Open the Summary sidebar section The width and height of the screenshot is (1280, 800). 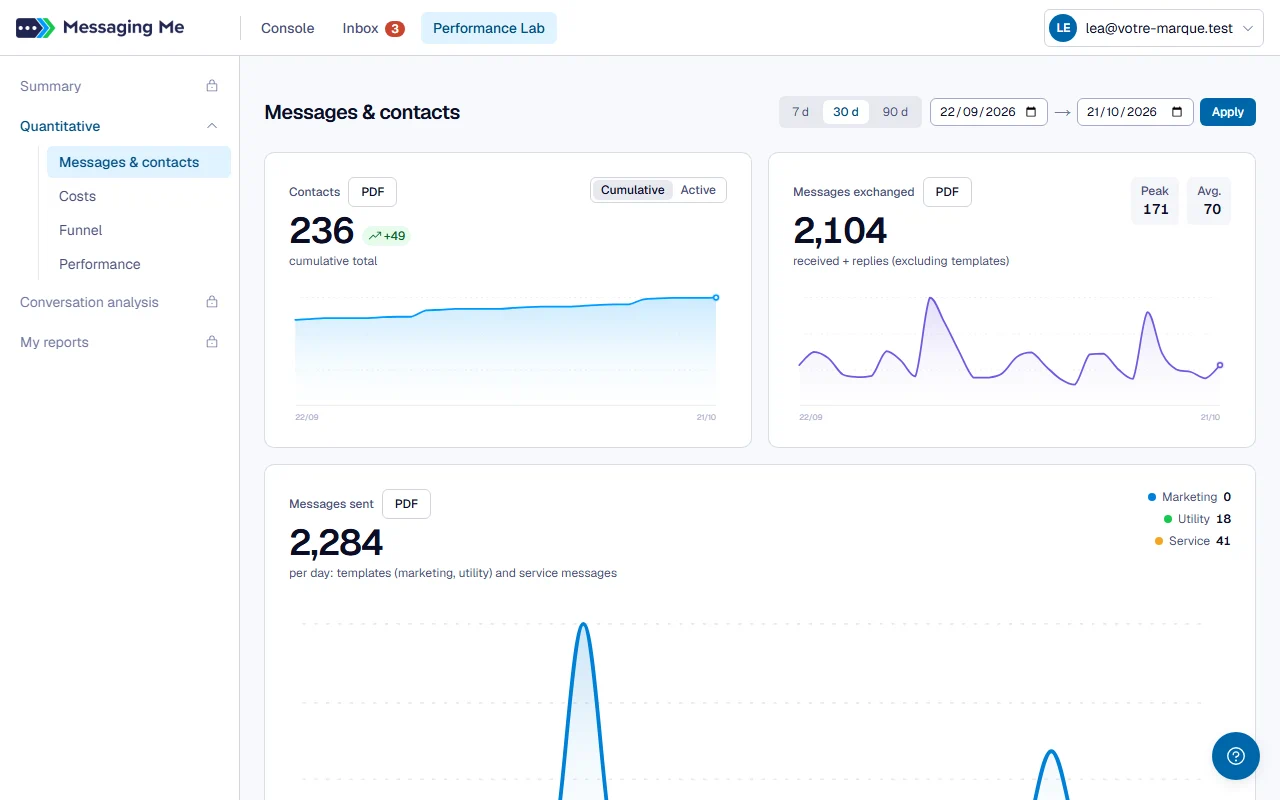(120, 86)
